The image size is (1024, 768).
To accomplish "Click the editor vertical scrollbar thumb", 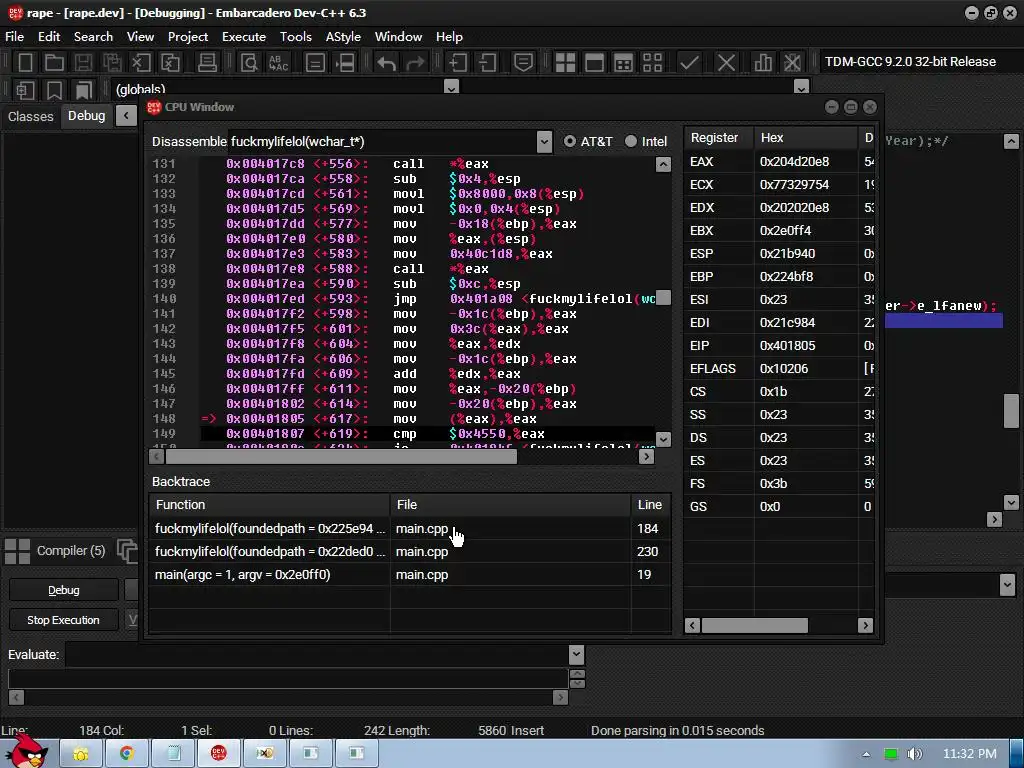I will pos(1011,410).
